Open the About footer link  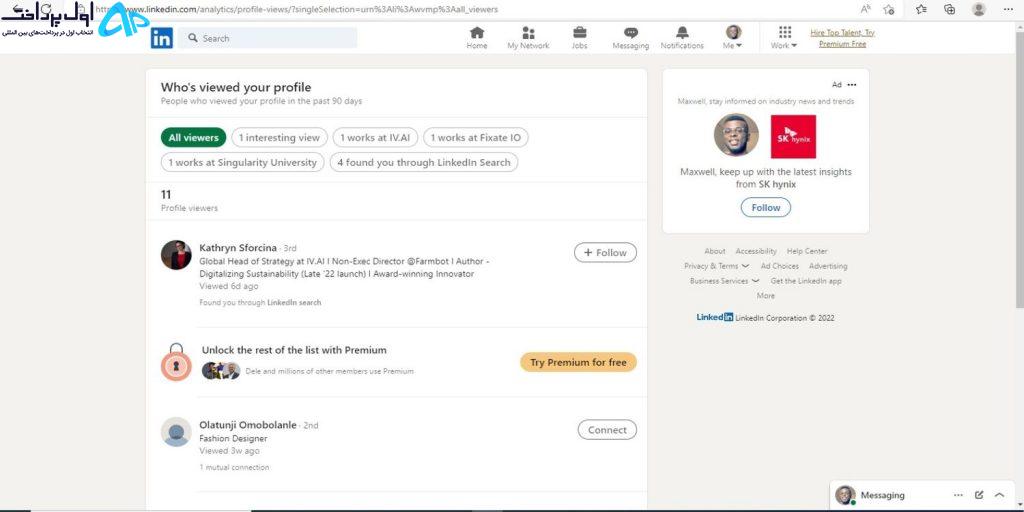(x=714, y=251)
